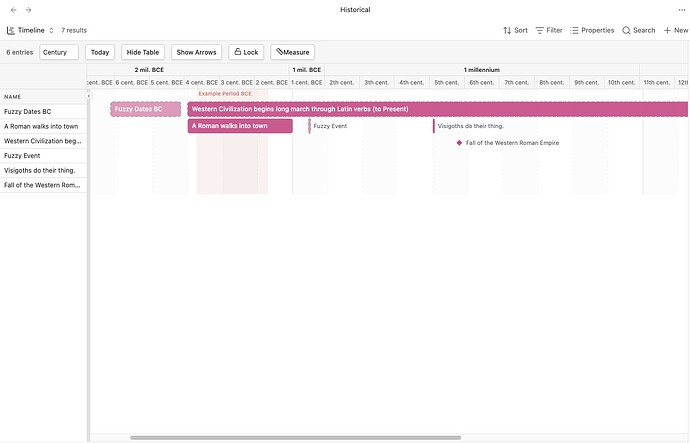The height and width of the screenshot is (443, 690).
Task: Open the Century scale dropdown
Action: (59, 52)
